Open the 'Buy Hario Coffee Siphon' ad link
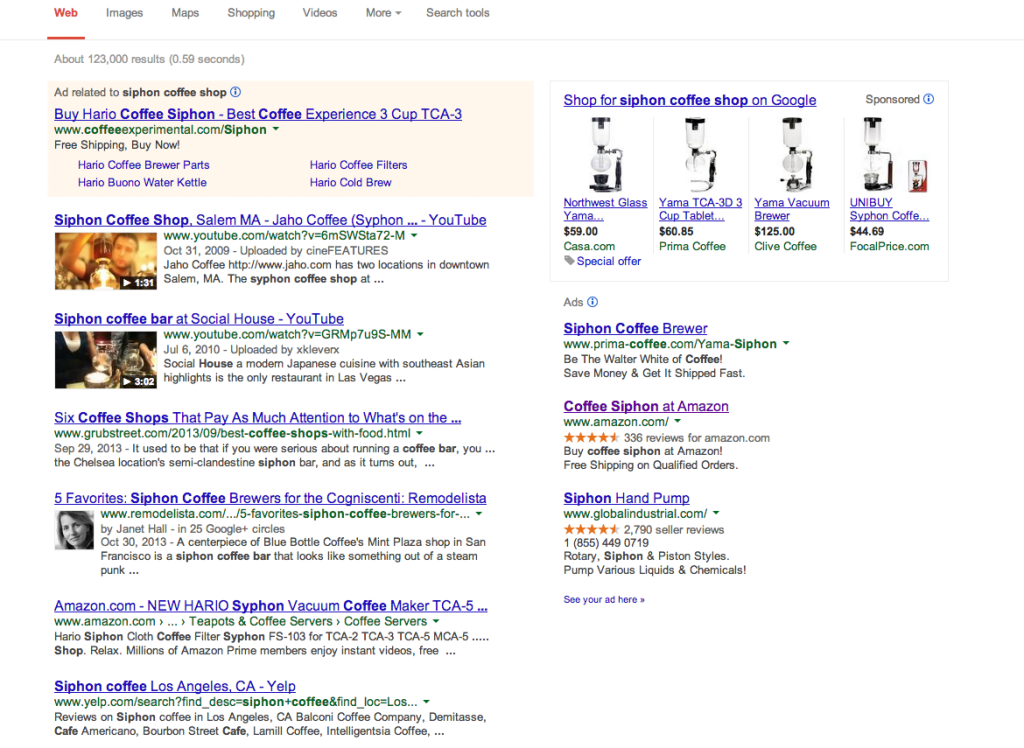 pos(258,114)
